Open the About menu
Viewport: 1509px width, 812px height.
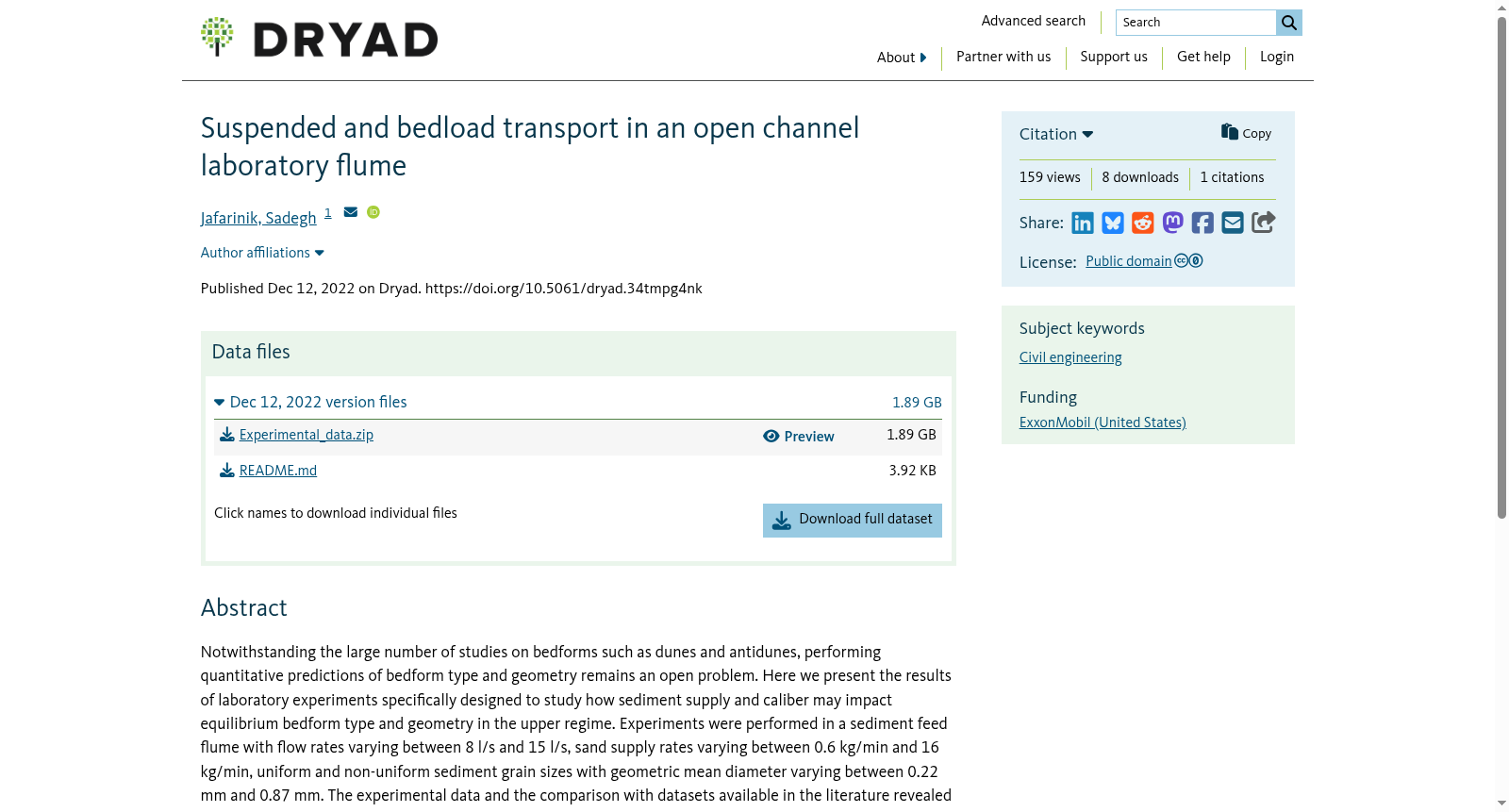(902, 58)
